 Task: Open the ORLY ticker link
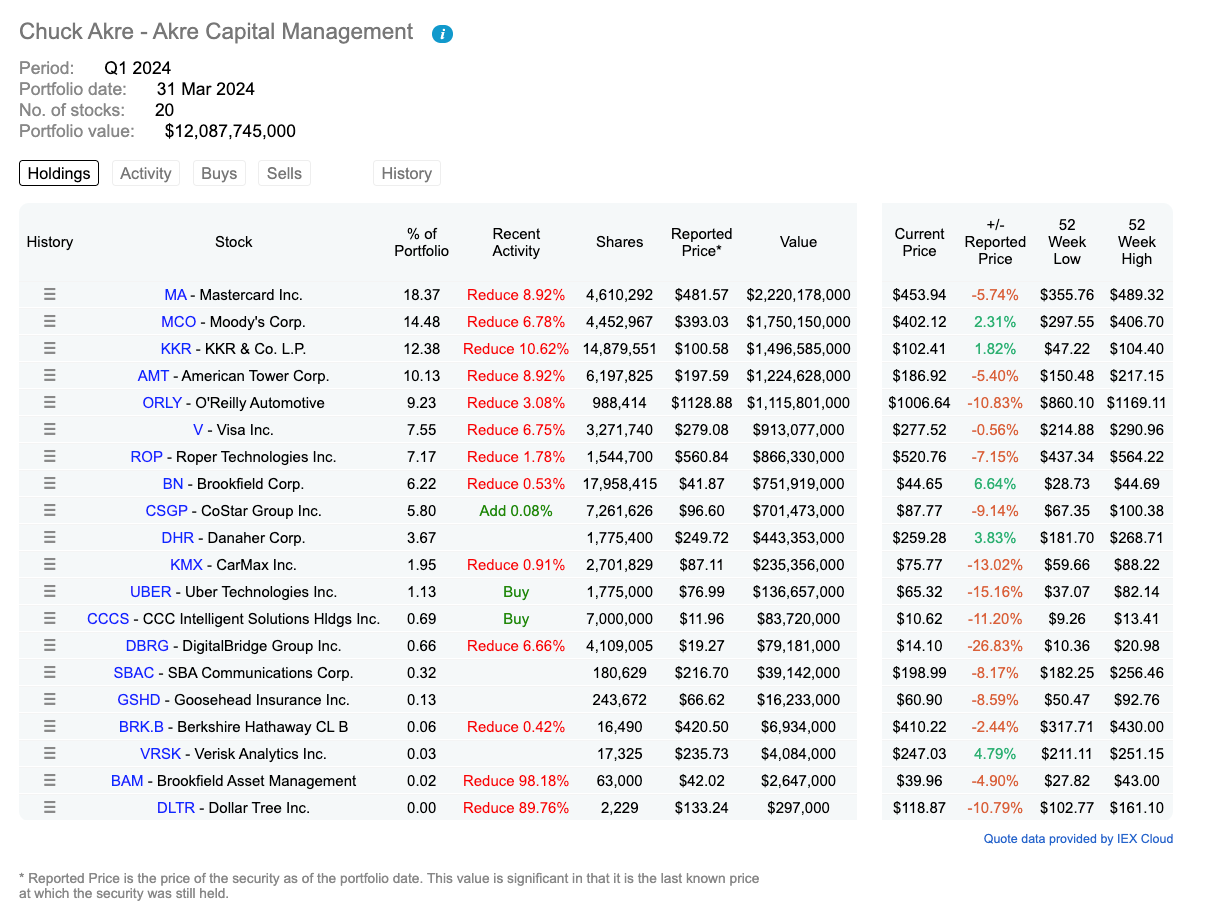(162, 403)
